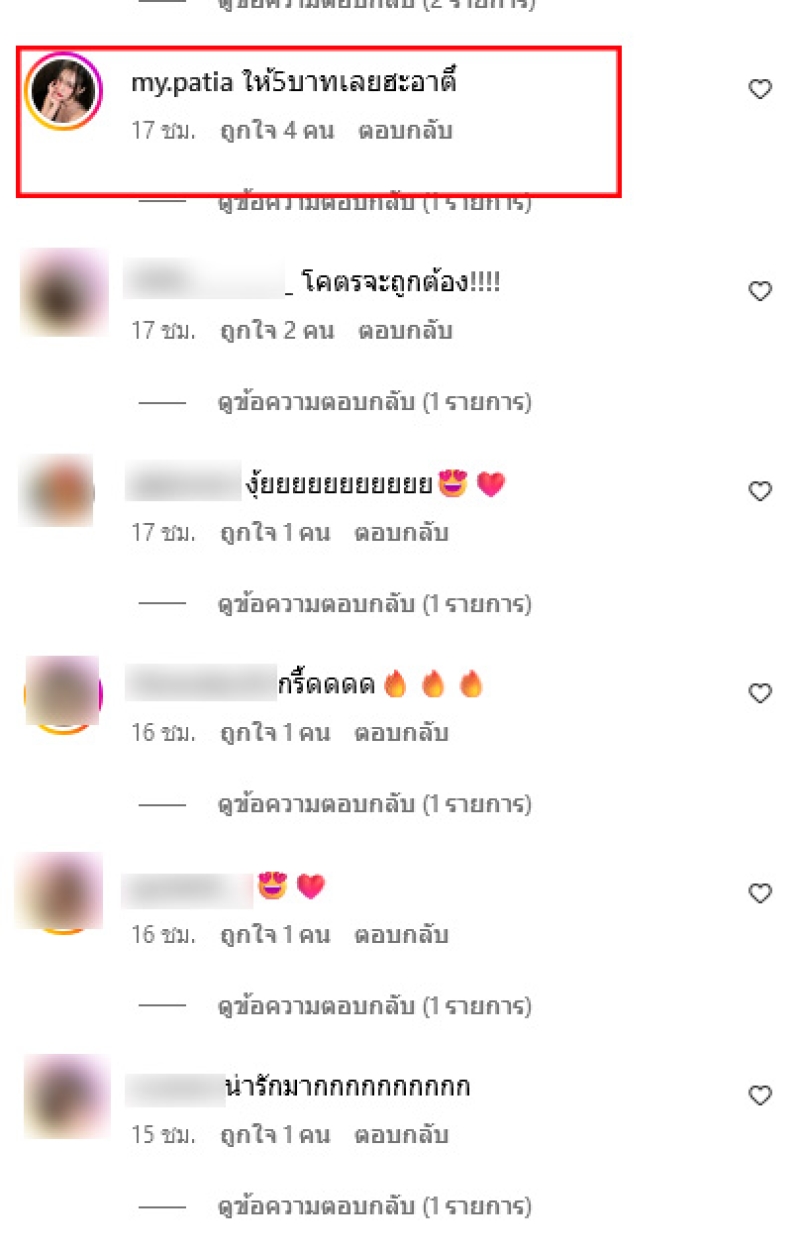
Task: Tap heart beside the งุ้ยยยยย comment
Action: (x=760, y=491)
